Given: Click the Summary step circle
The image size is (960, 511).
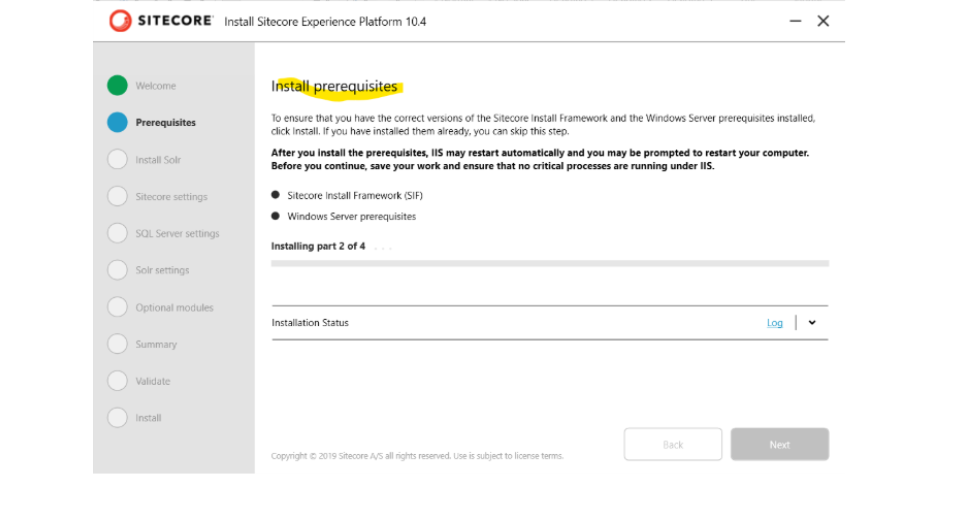Looking at the screenshot, I should point(117,344).
